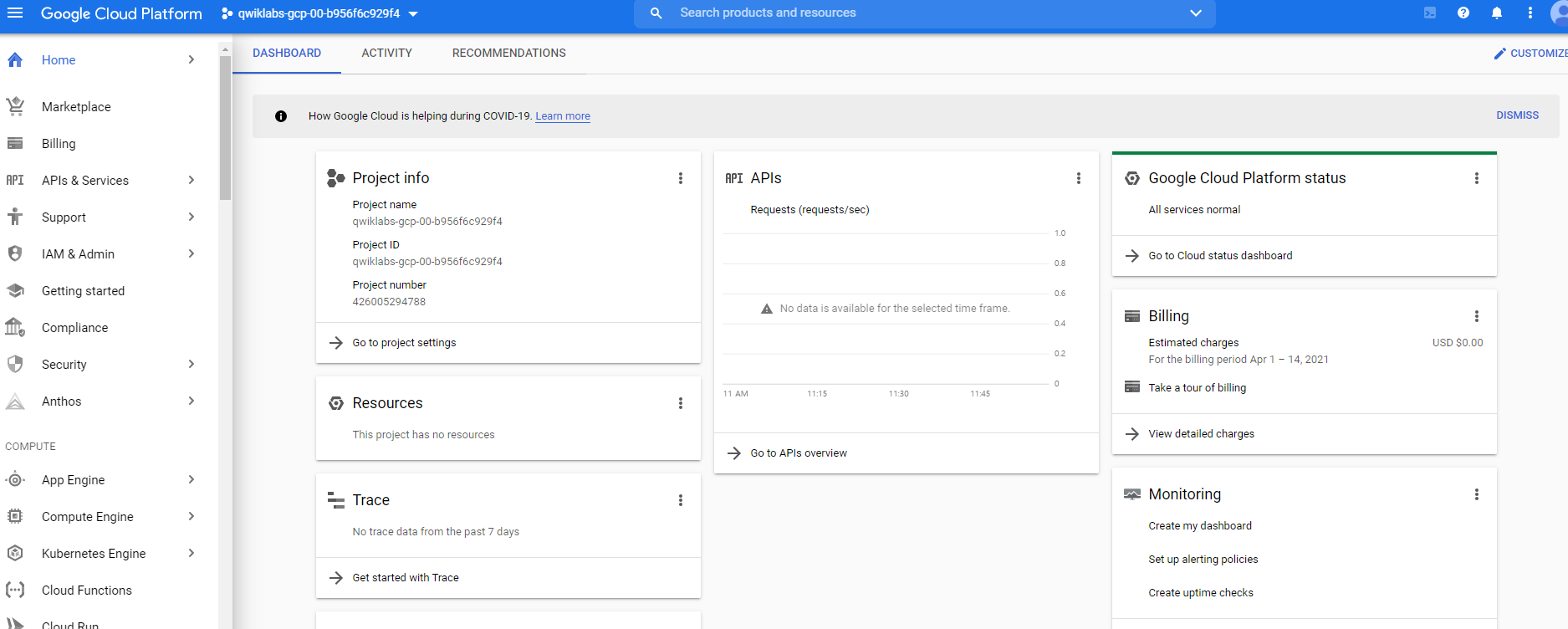The image size is (1568, 629).
Task: Open the Help question mark icon
Action: (1463, 13)
